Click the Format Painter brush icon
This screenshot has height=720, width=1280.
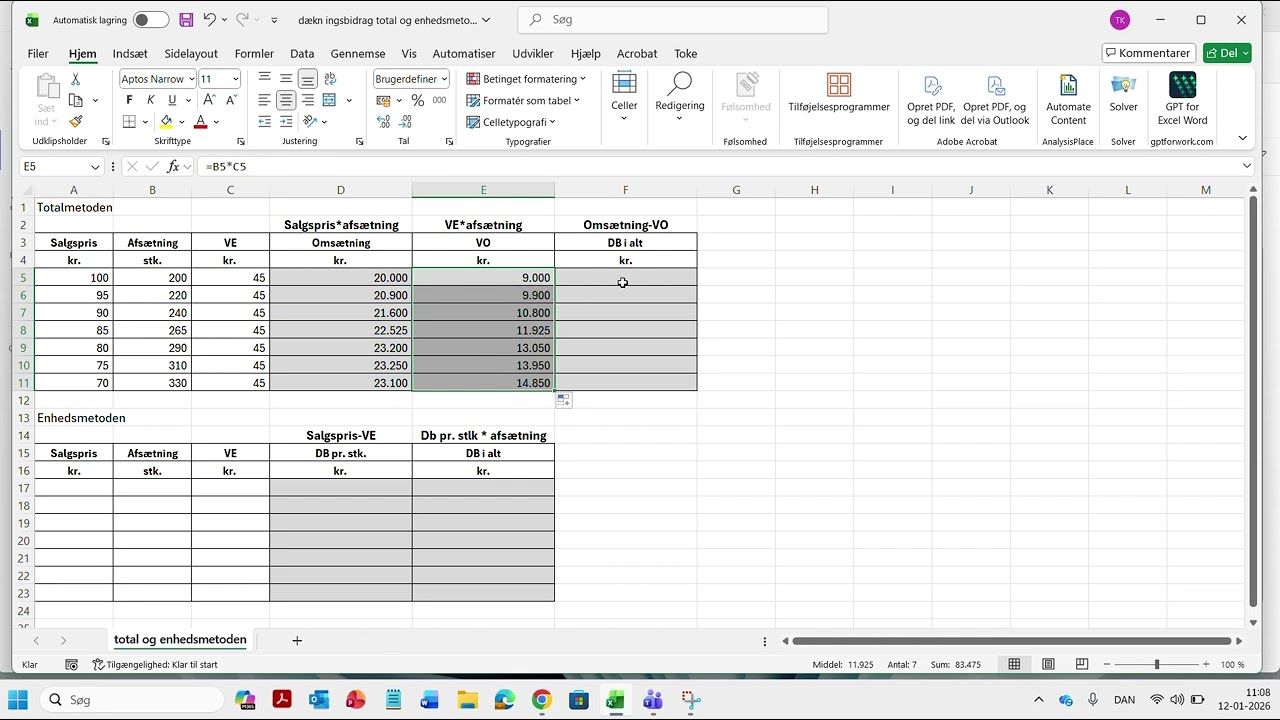tap(75, 121)
